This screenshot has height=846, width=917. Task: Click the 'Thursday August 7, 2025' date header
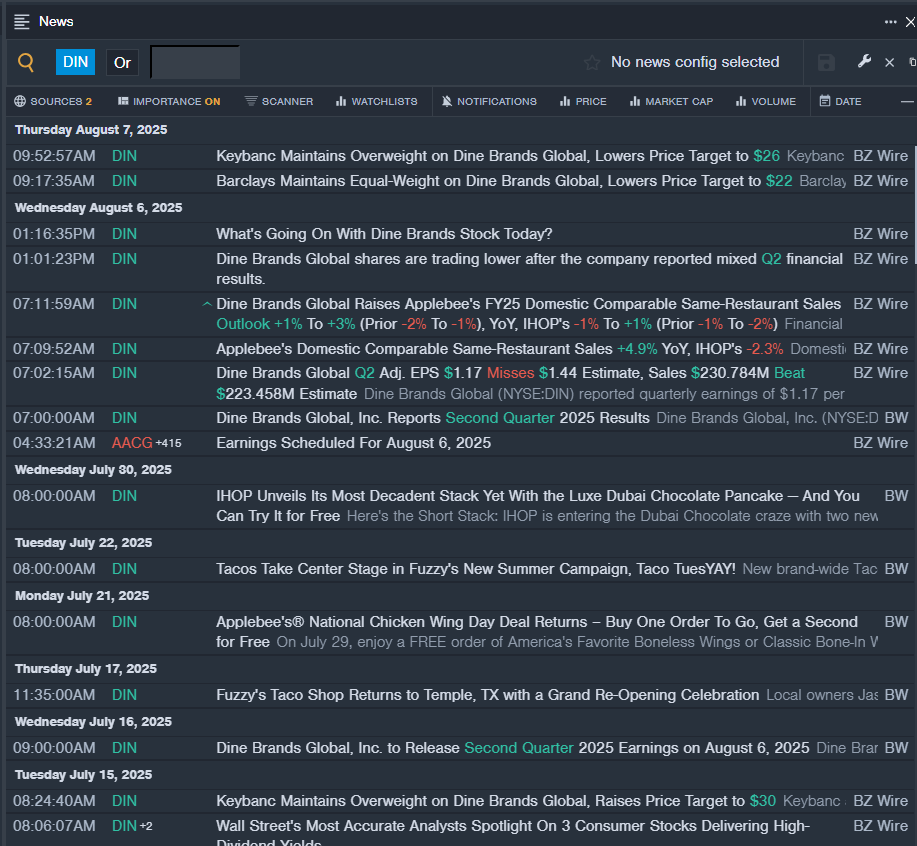click(x=91, y=130)
